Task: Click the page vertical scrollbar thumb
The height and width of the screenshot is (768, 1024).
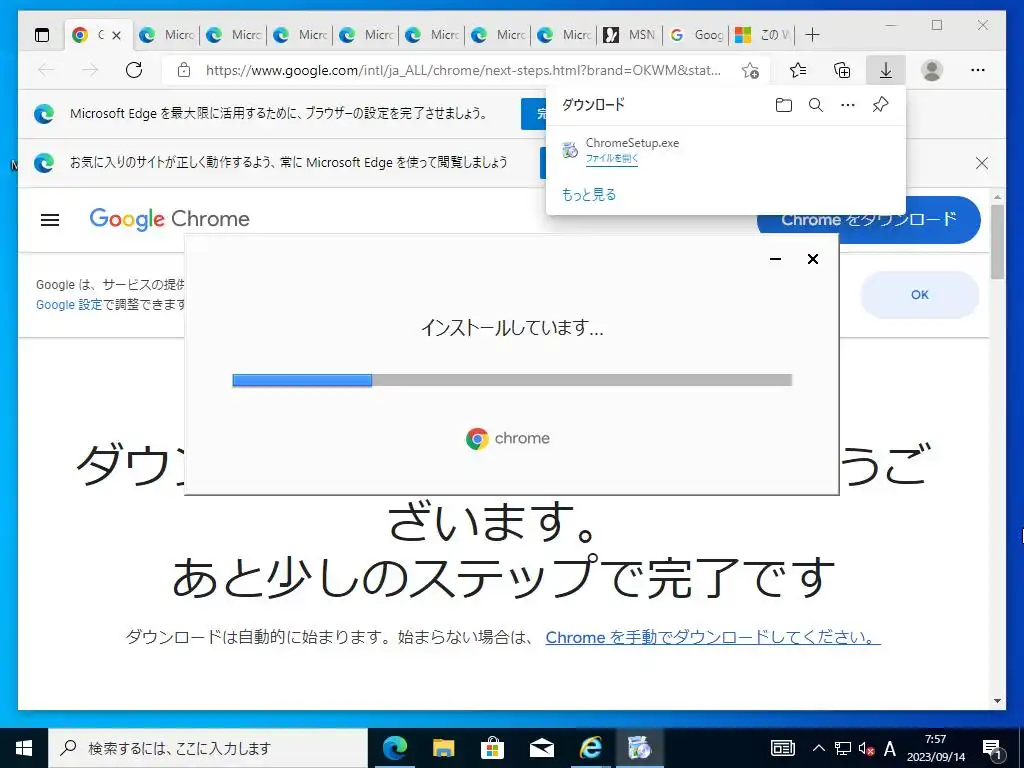Action: click(x=997, y=242)
